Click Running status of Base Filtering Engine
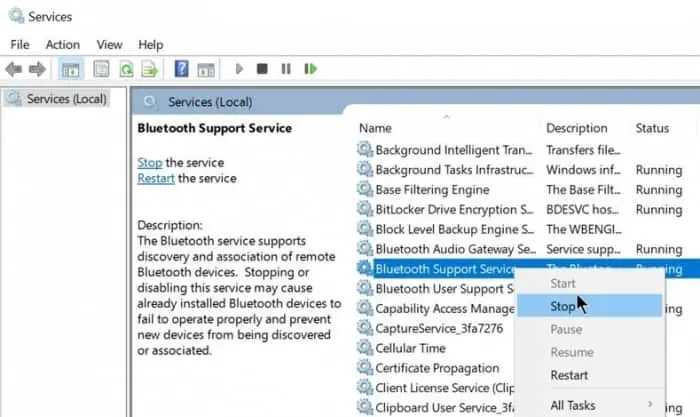This screenshot has height=417, width=700. pyautogui.click(x=659, y=190)
